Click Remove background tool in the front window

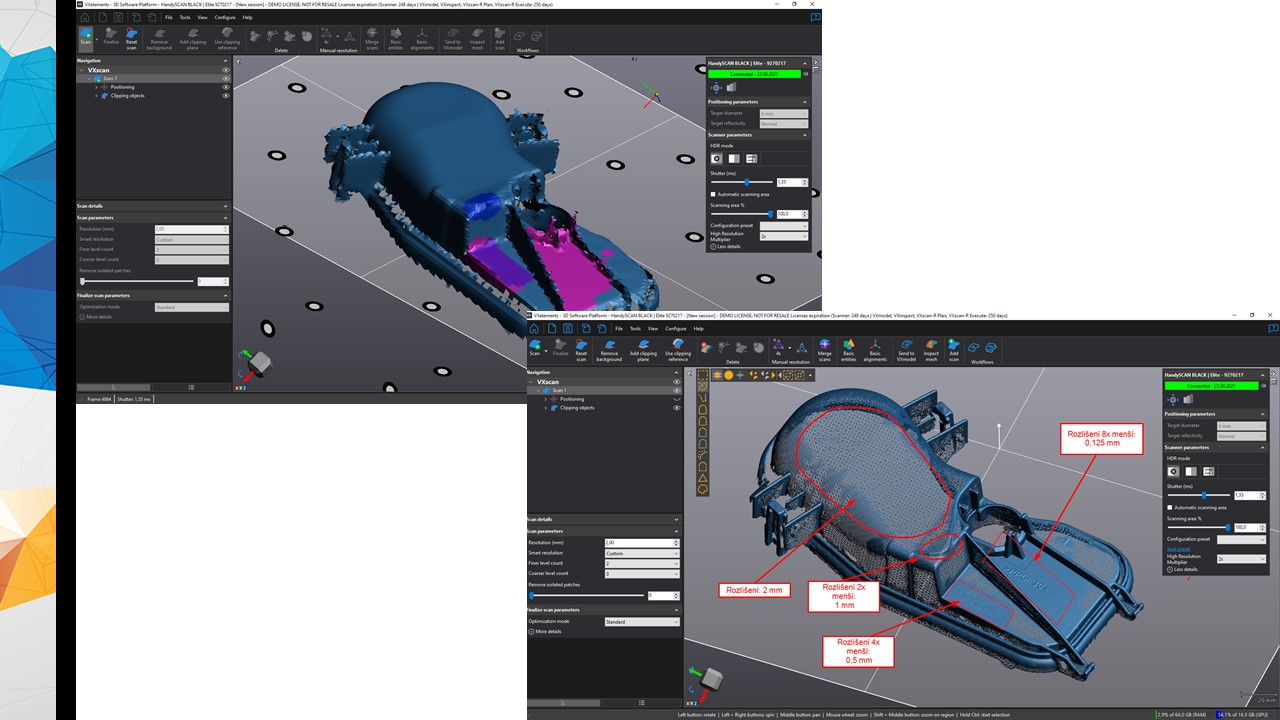[x=608, y=347]
